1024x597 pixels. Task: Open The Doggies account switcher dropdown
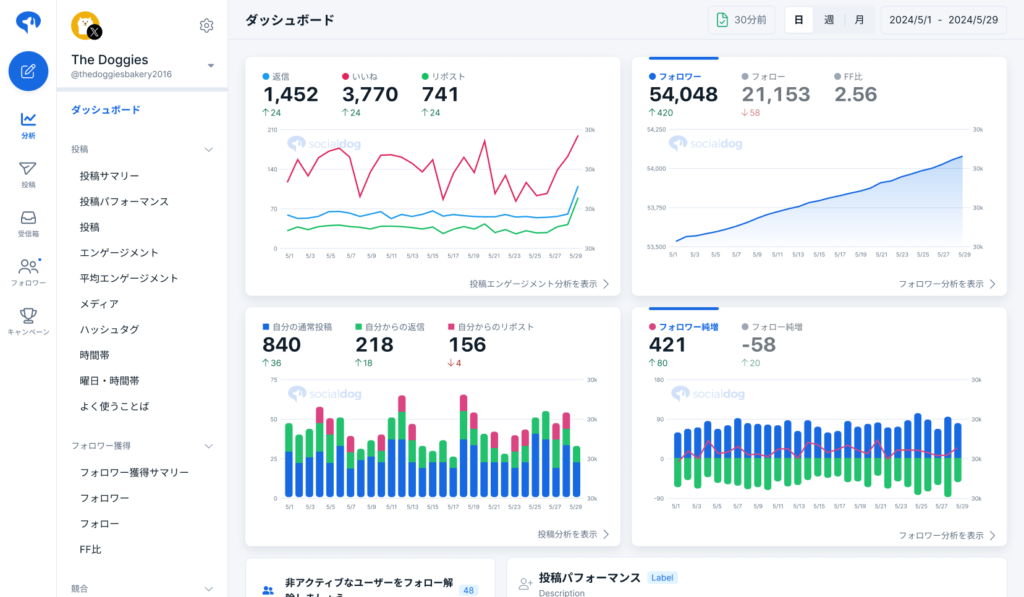click(x=210, y=66)
